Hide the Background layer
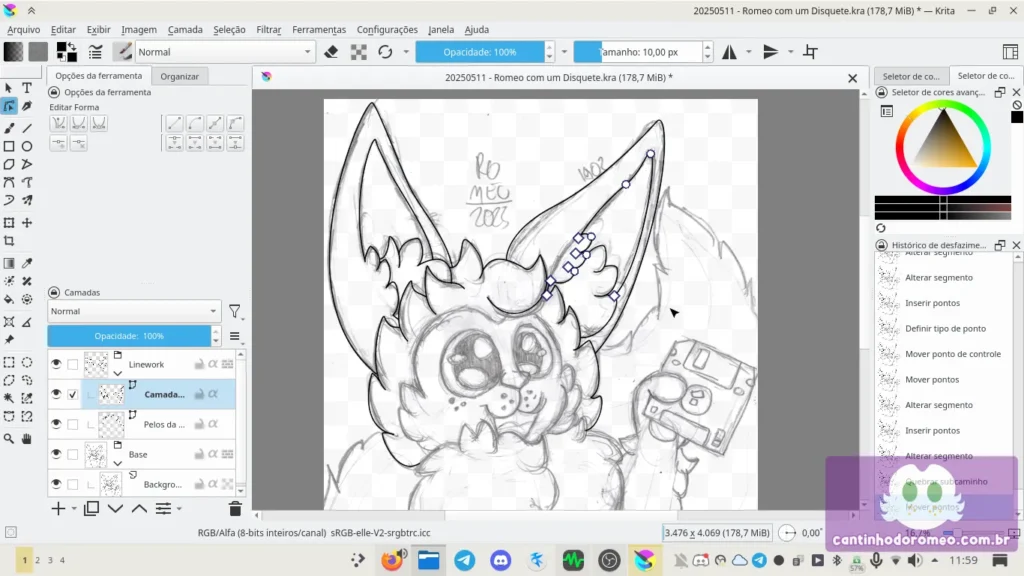 (x=56, y=484)
